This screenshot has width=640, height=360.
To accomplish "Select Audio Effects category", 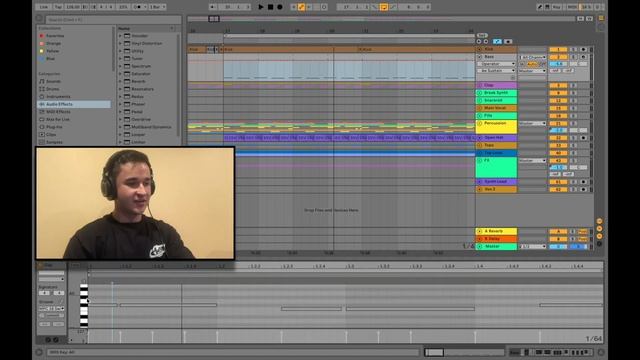I will [x=74, y=104].
